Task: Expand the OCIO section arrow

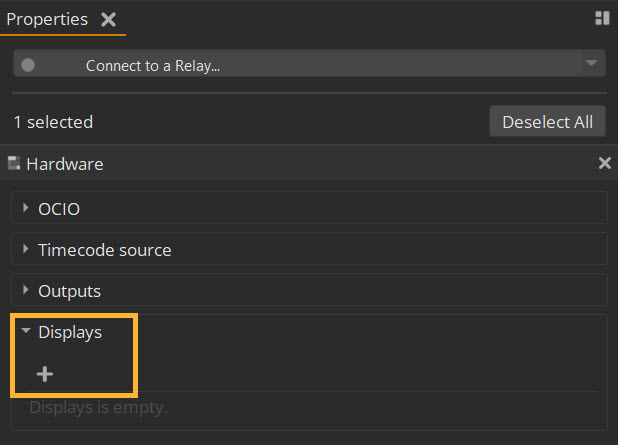Action: click(25, 208)
